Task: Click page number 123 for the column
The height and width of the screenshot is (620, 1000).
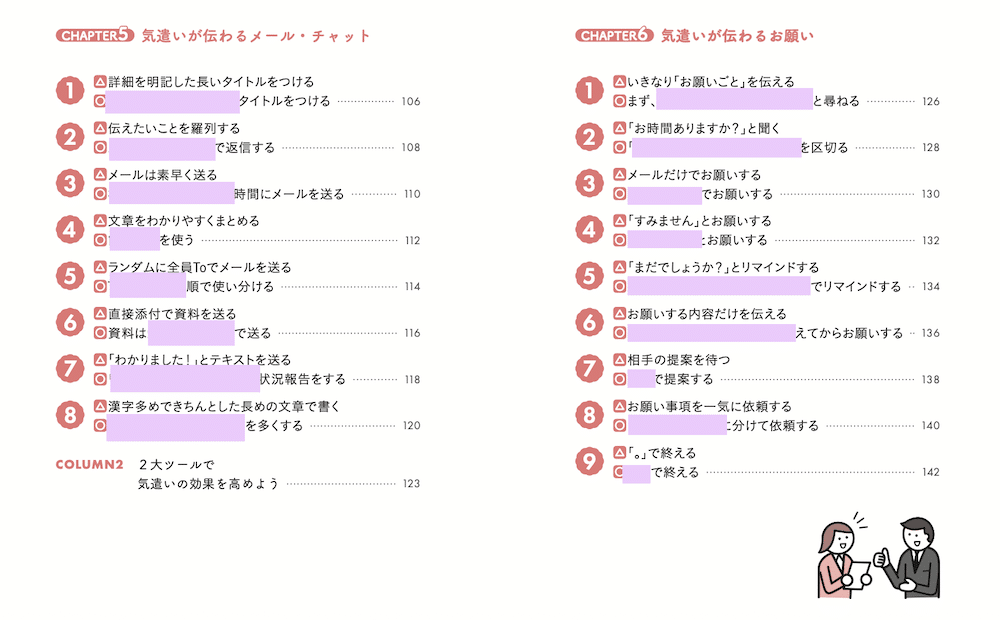Action: click(410, 484)
